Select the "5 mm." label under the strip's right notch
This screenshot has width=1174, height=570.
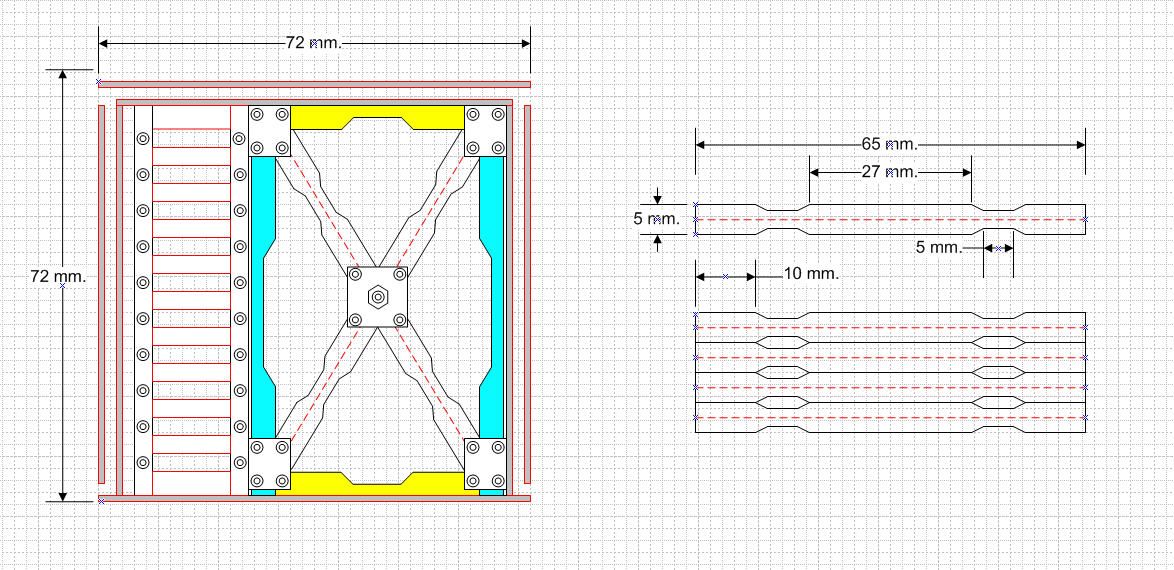tap(939, 248)
